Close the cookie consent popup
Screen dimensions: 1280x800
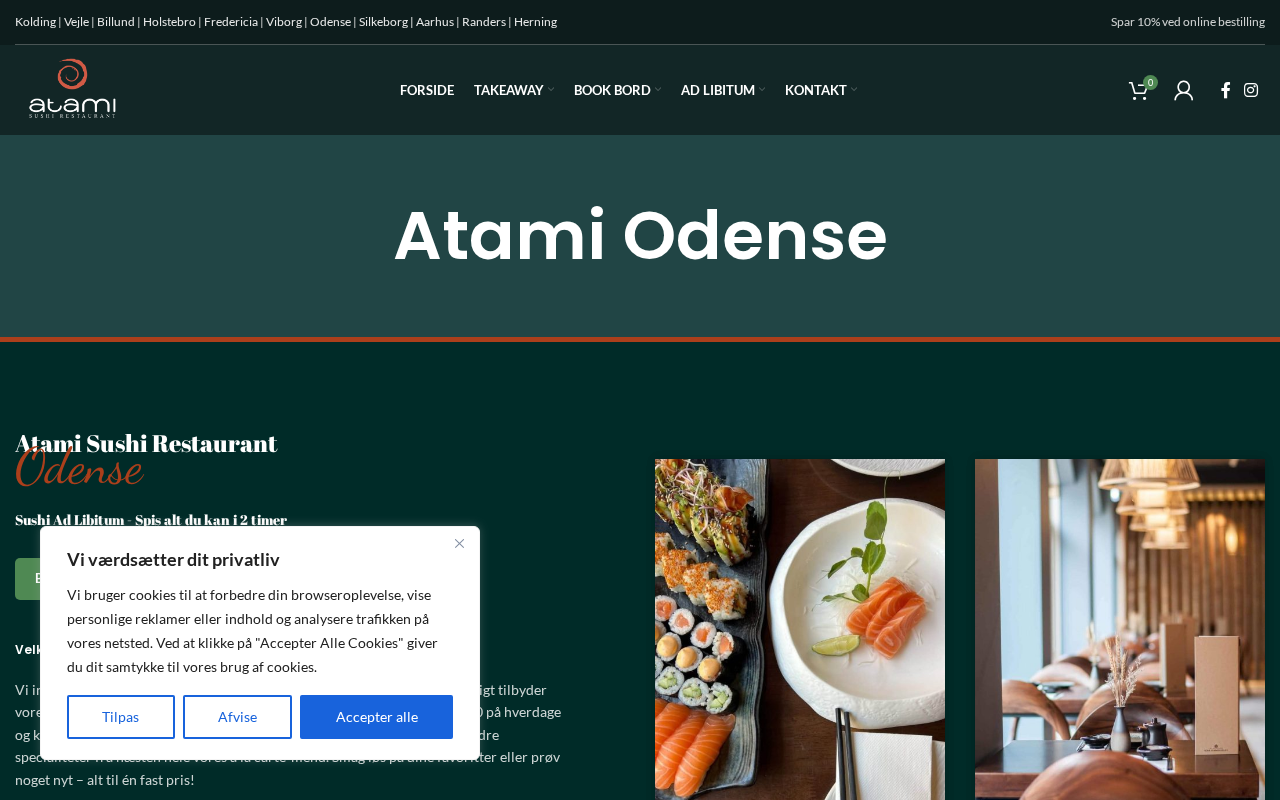[x=459, y=543]
